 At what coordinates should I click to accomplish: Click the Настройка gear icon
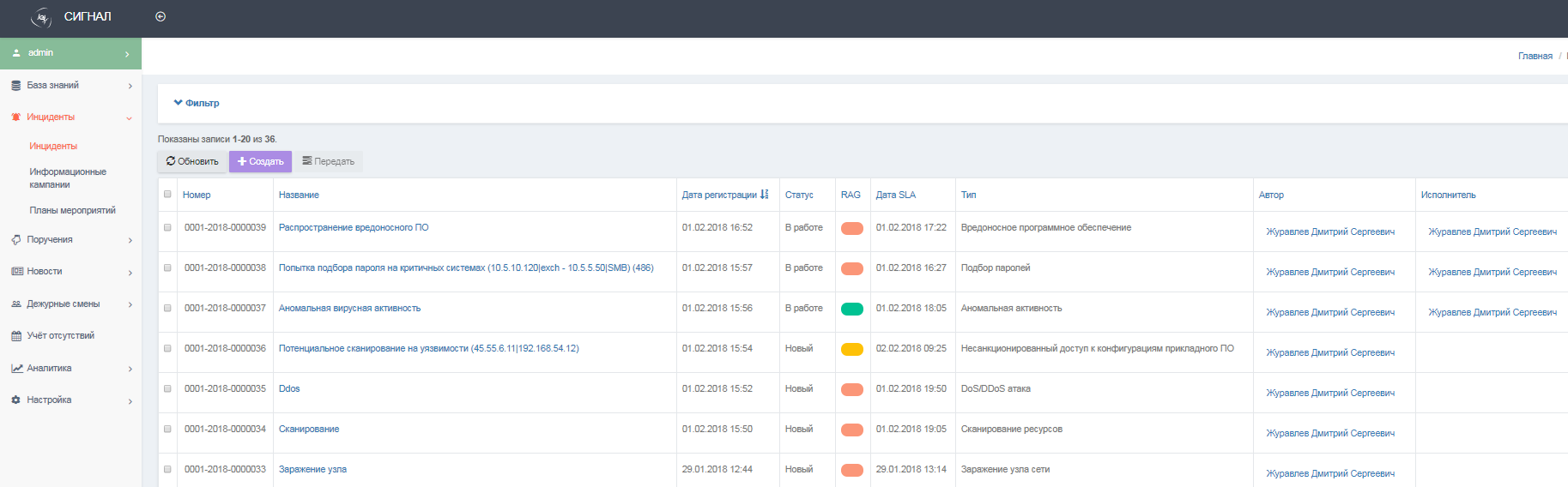(16, 400)
